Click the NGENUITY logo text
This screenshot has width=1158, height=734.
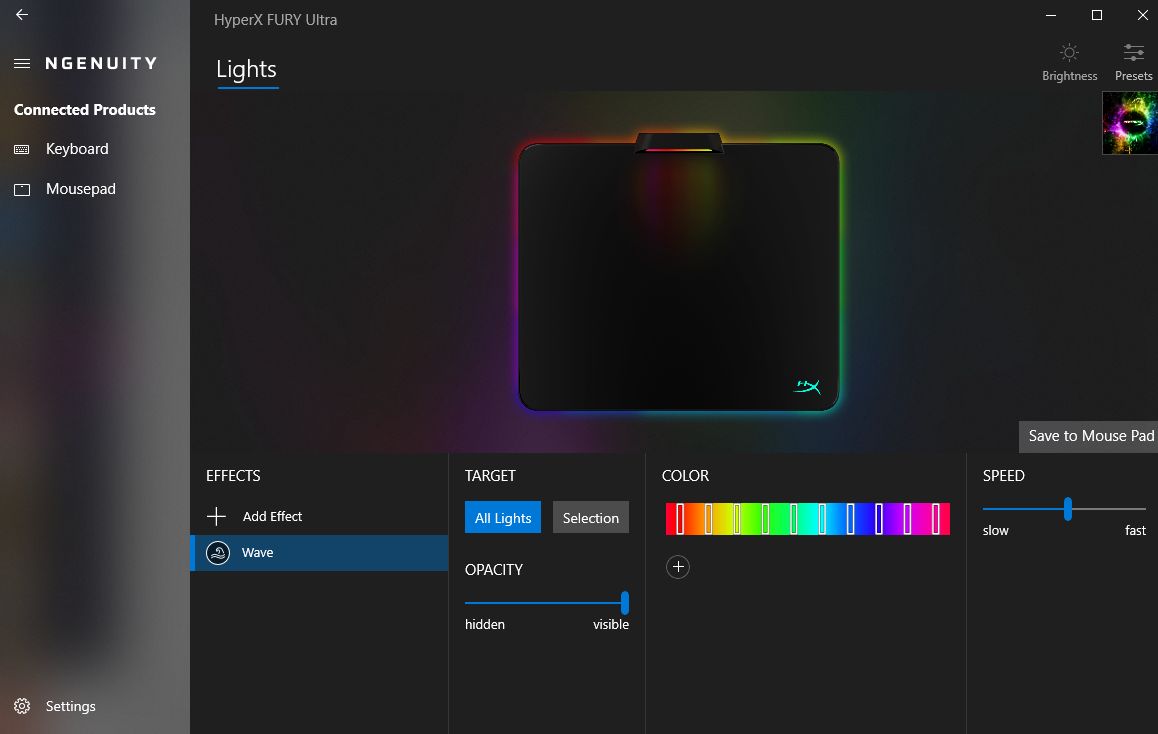pyautogui.click(x=101, y=64)
